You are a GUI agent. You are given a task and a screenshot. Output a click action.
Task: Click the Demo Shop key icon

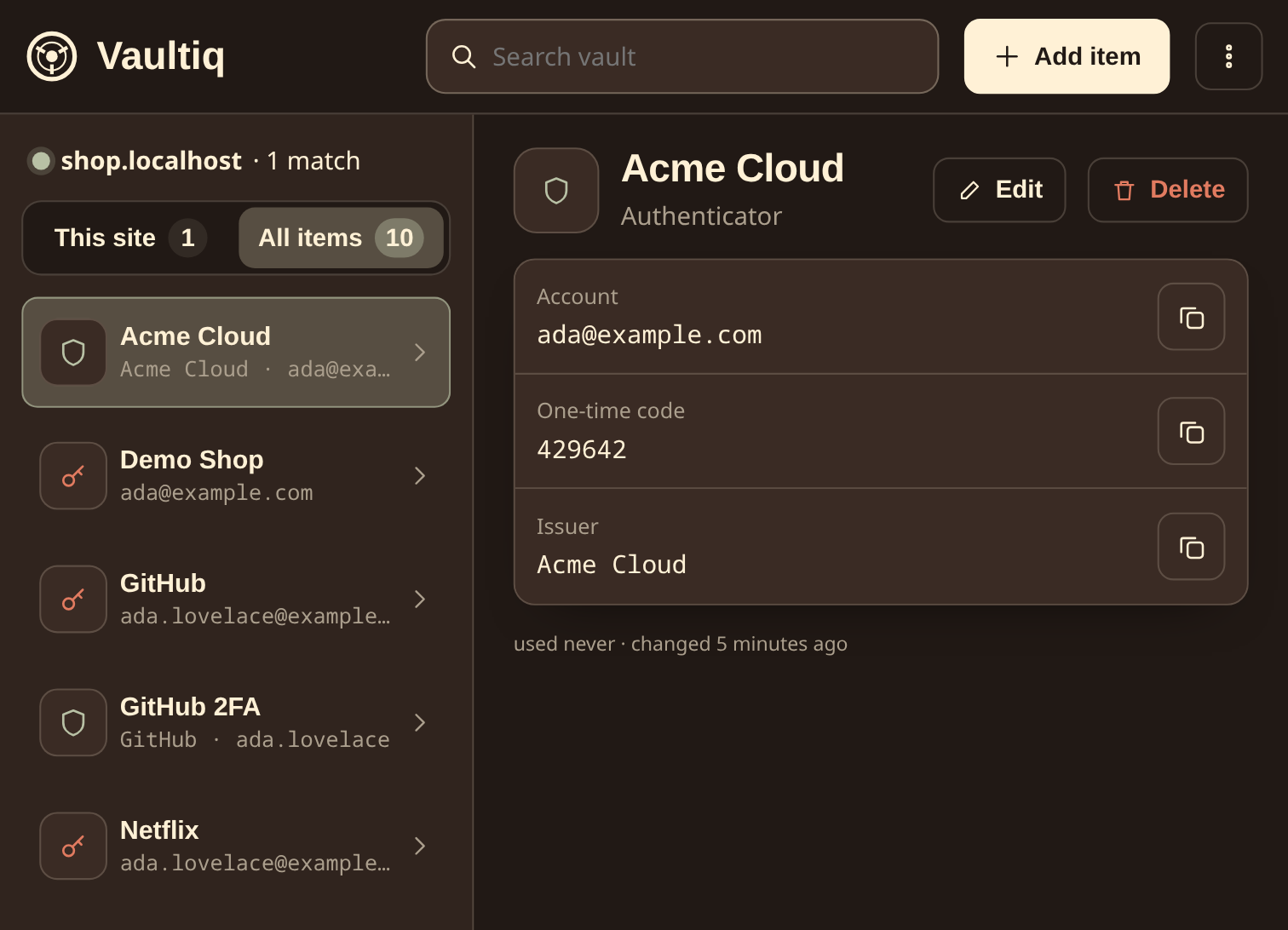73,476
